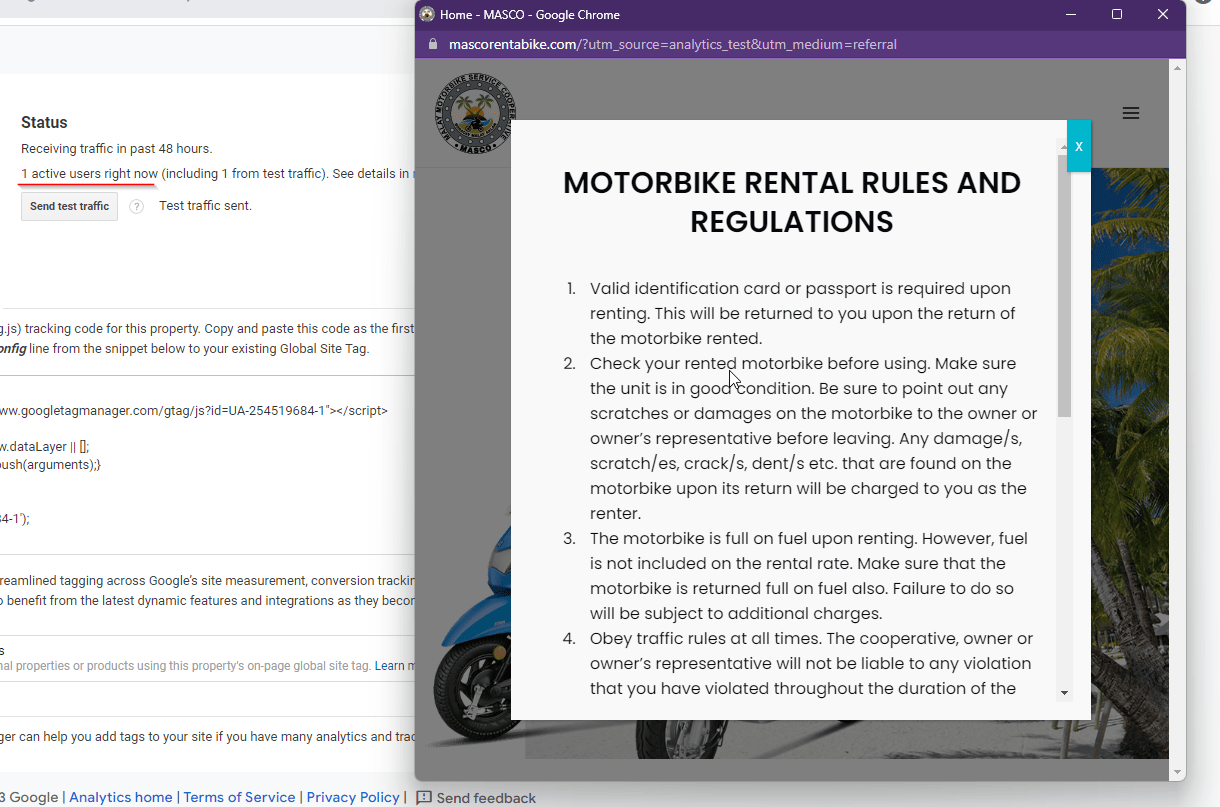Click the page scrollbar up arrow

(x=1177, y=69)
